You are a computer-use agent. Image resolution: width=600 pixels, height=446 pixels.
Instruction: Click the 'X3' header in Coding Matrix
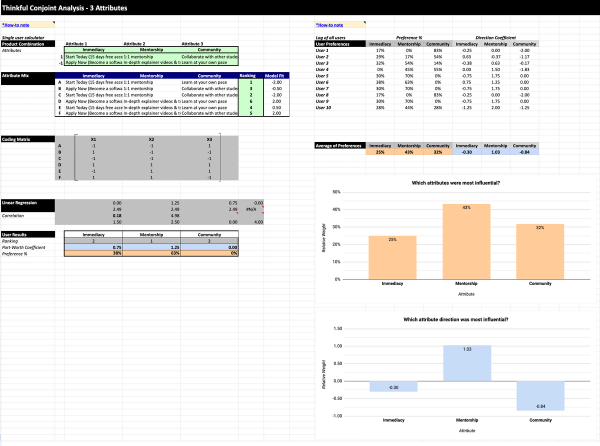[x=209, y=139]
